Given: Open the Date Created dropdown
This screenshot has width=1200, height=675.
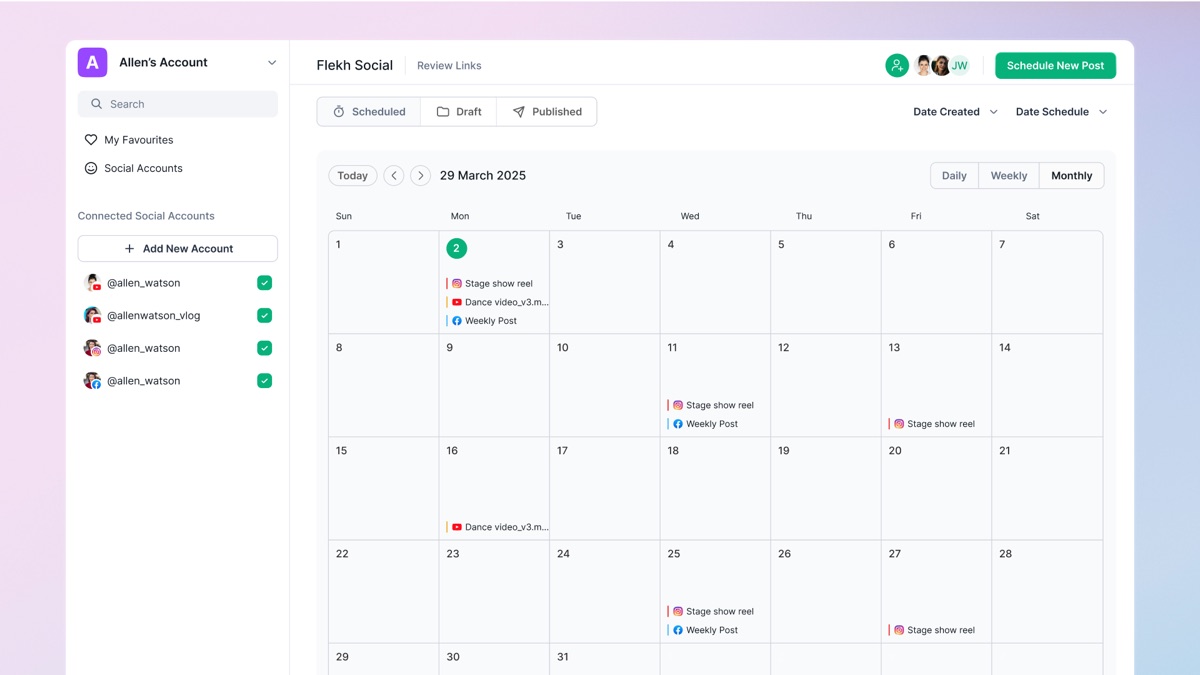Looking at the screenshot, I should (x=955, y=112).
